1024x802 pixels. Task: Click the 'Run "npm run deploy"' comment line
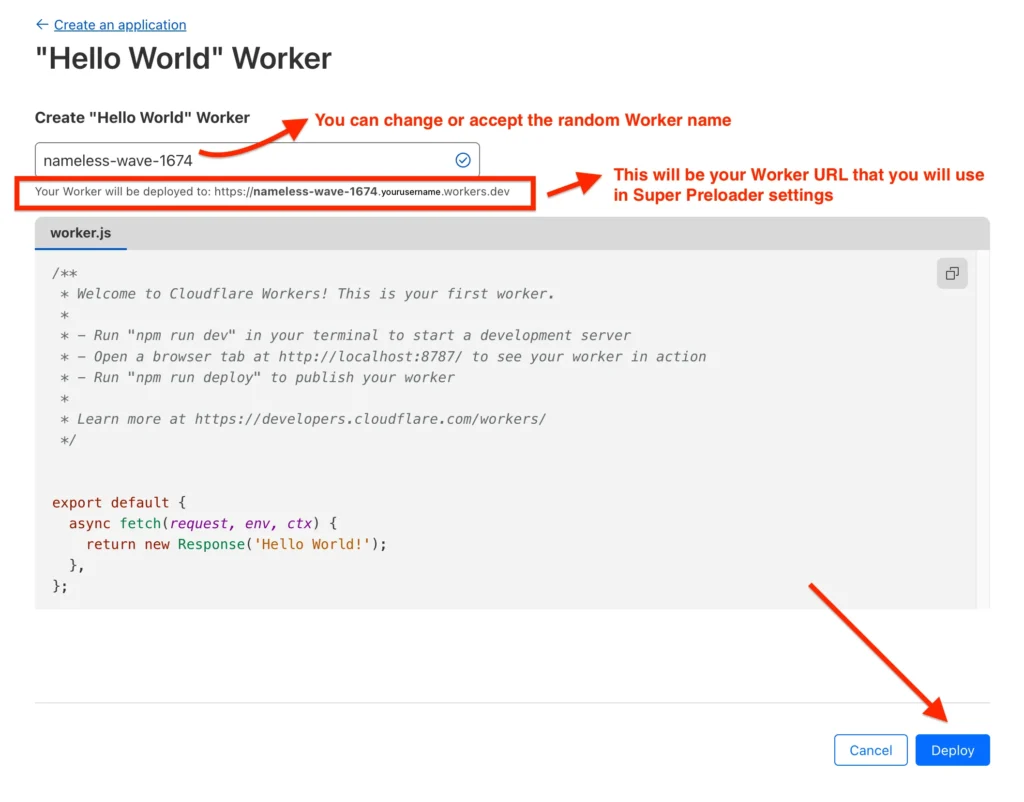(x=257, y=377)
